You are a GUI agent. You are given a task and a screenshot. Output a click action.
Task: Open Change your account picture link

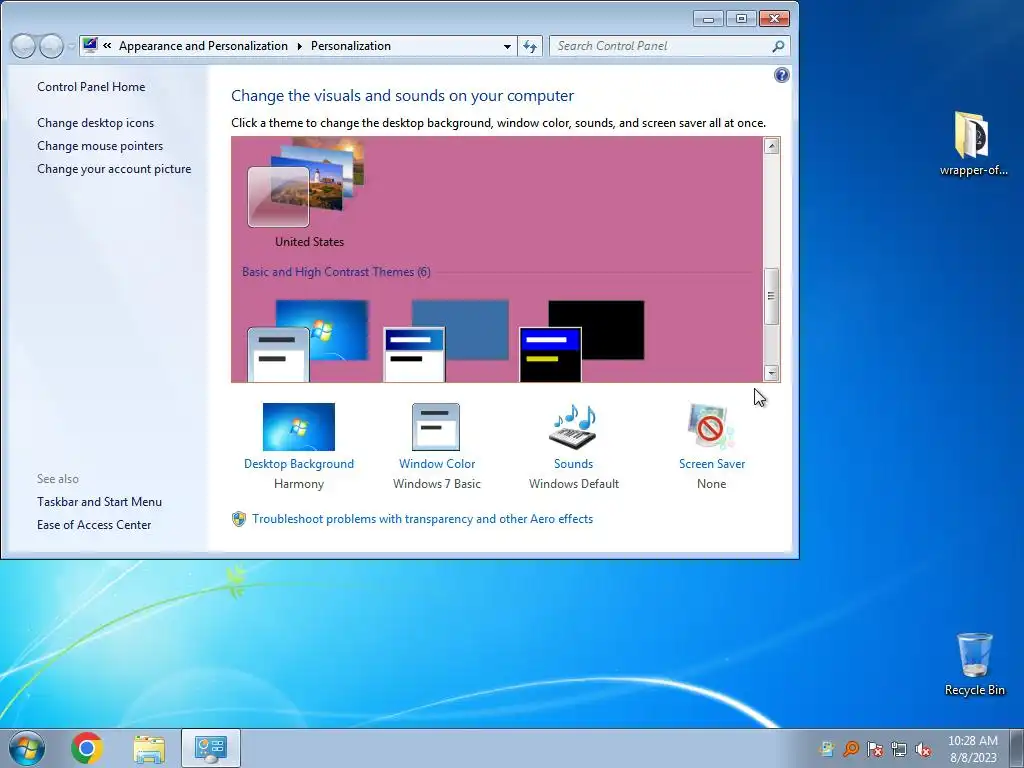pyautogui.click(x=114, y=168)
